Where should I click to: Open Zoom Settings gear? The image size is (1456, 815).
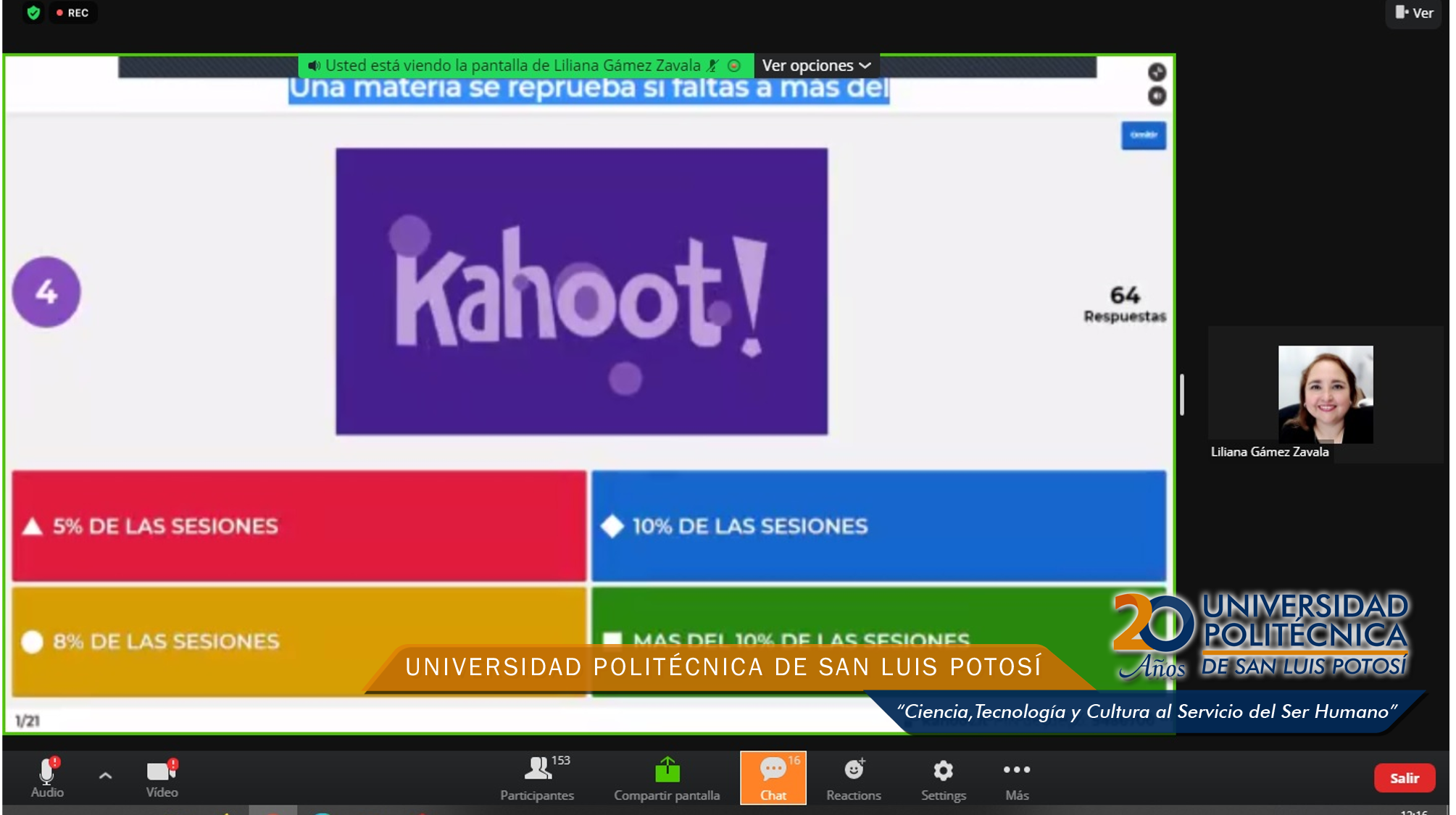click(x=943, y=777)
